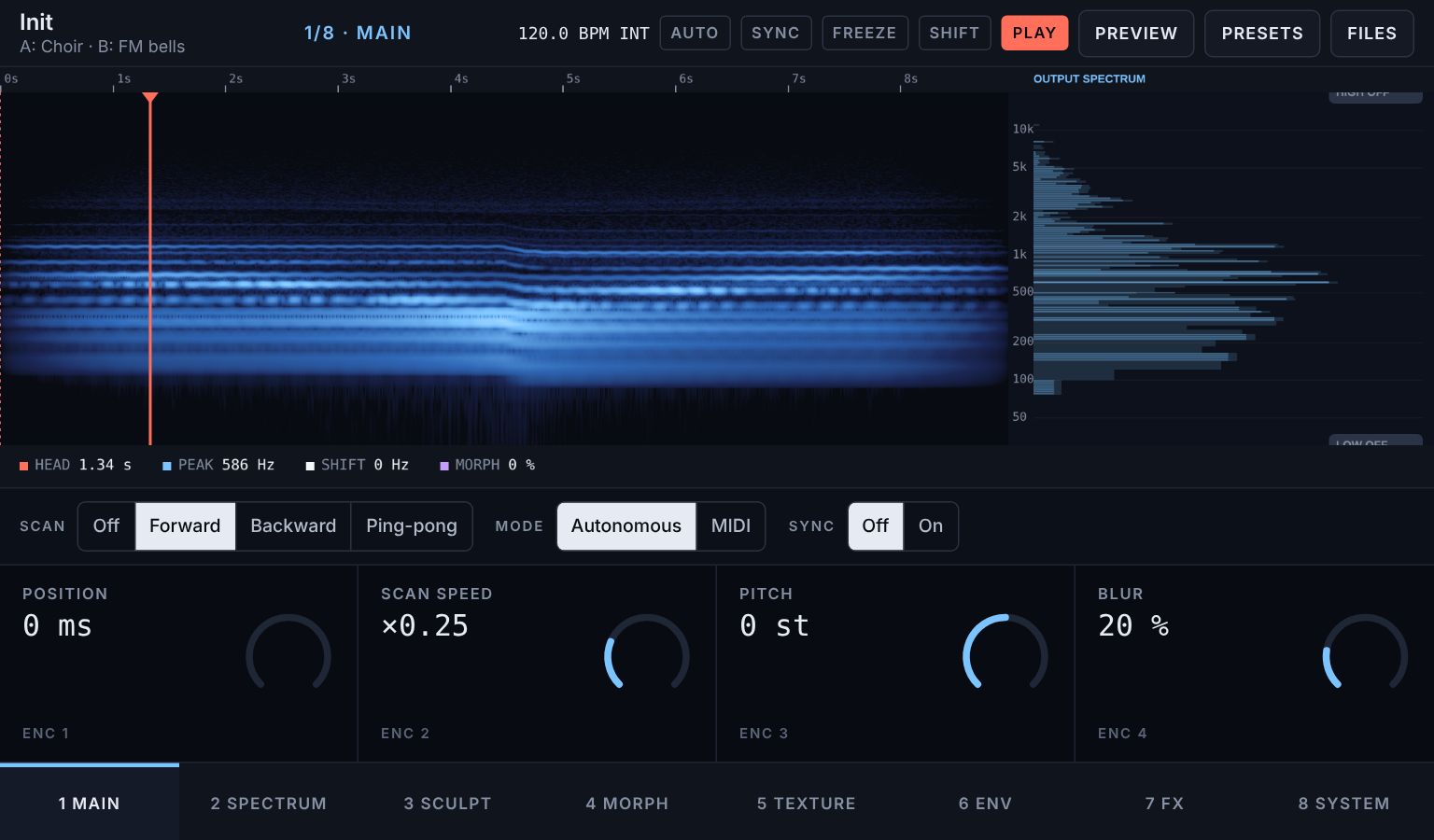Switch to the 6 ENV tab
Viewport: 1434px width, 840px height.
[986, 804]
